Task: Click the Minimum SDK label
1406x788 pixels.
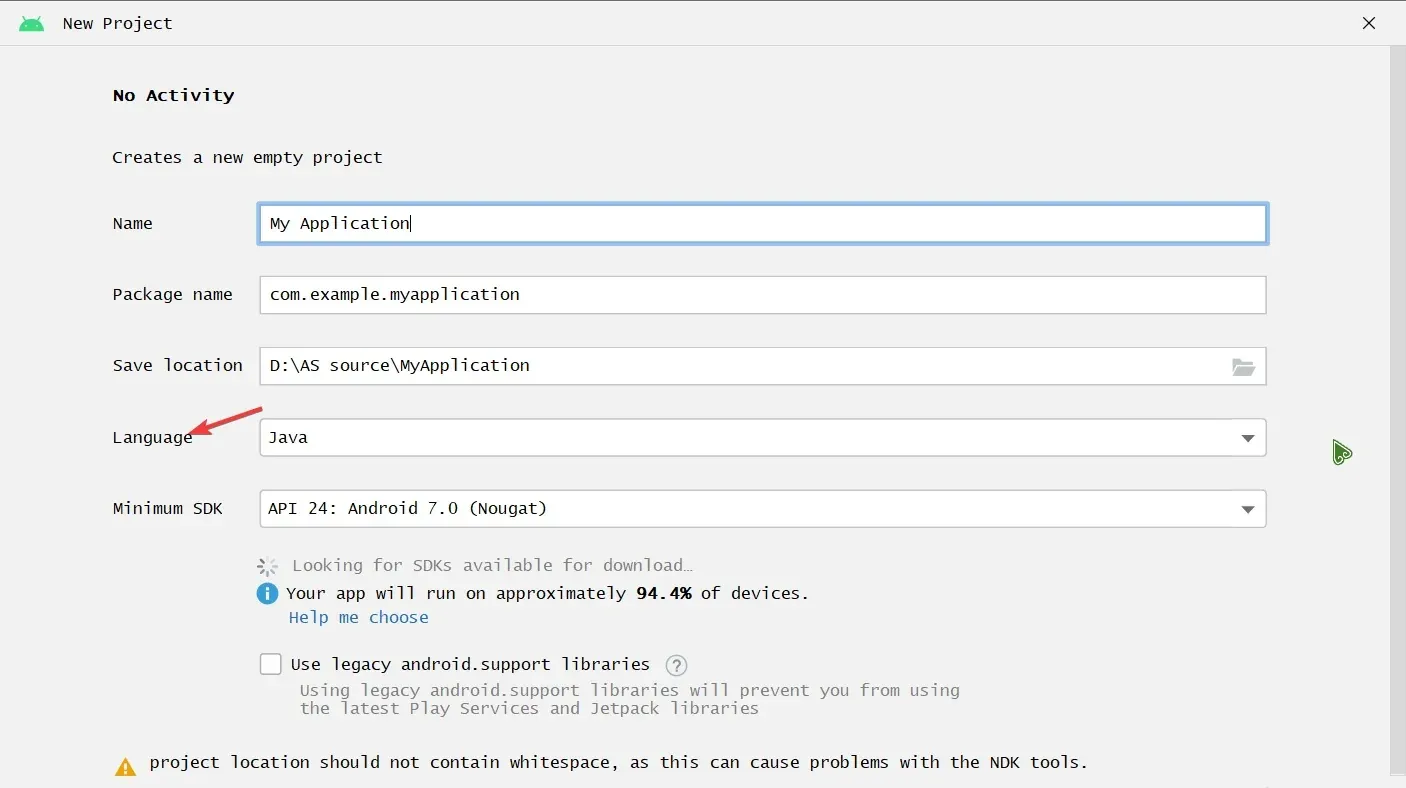Action: (x=168, y=508)
